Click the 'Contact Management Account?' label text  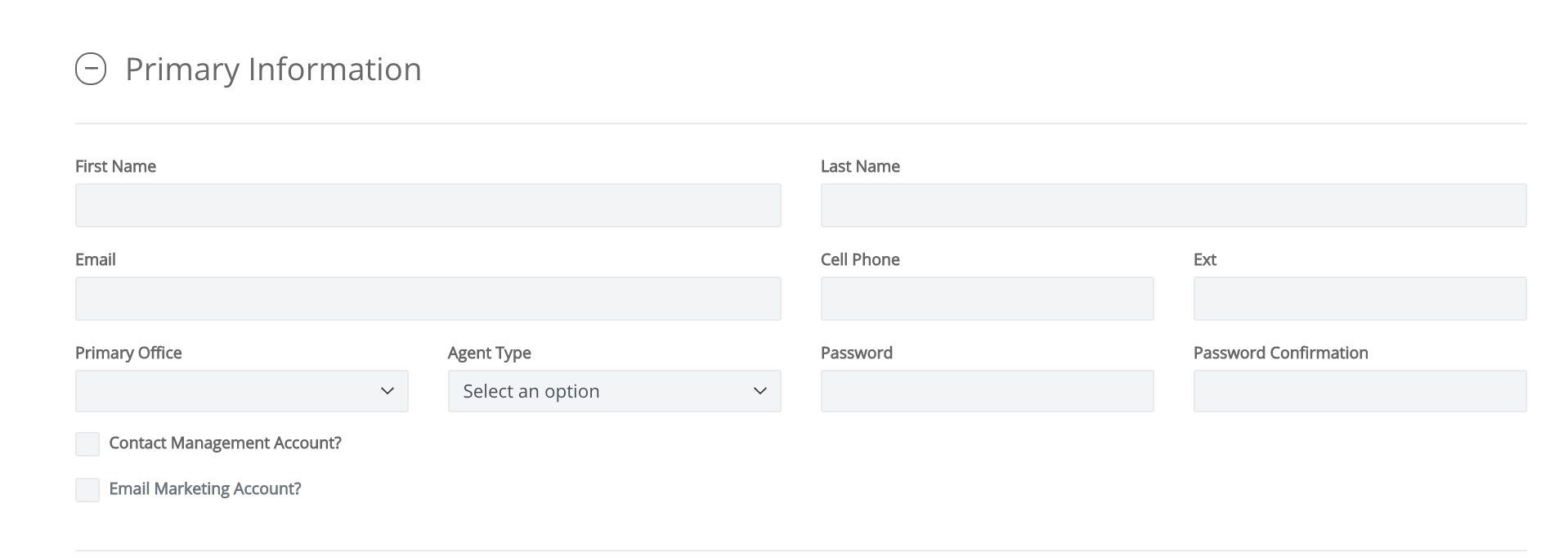[225, 443]
